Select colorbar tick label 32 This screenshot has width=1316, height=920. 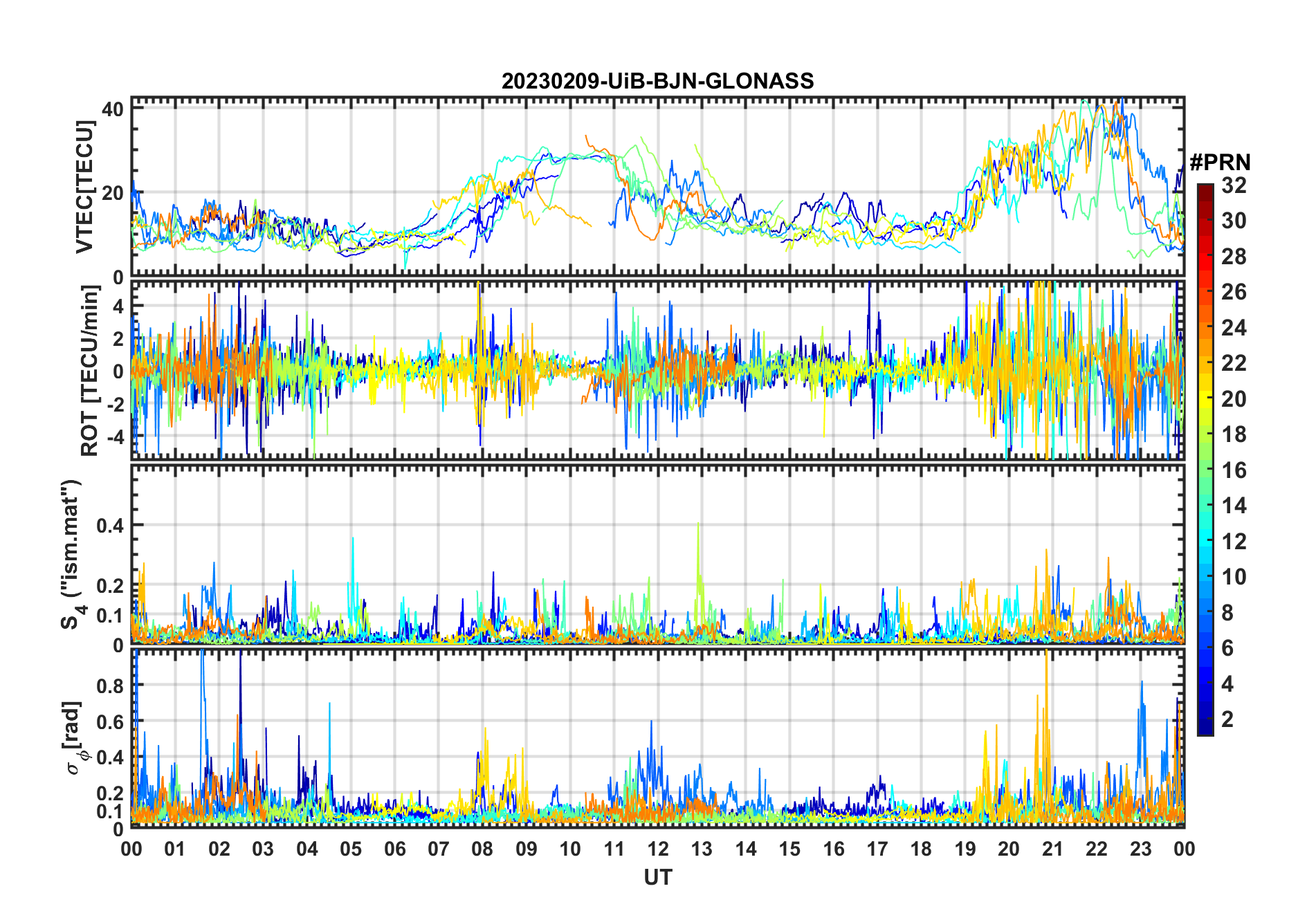(x=1234, y=185)
